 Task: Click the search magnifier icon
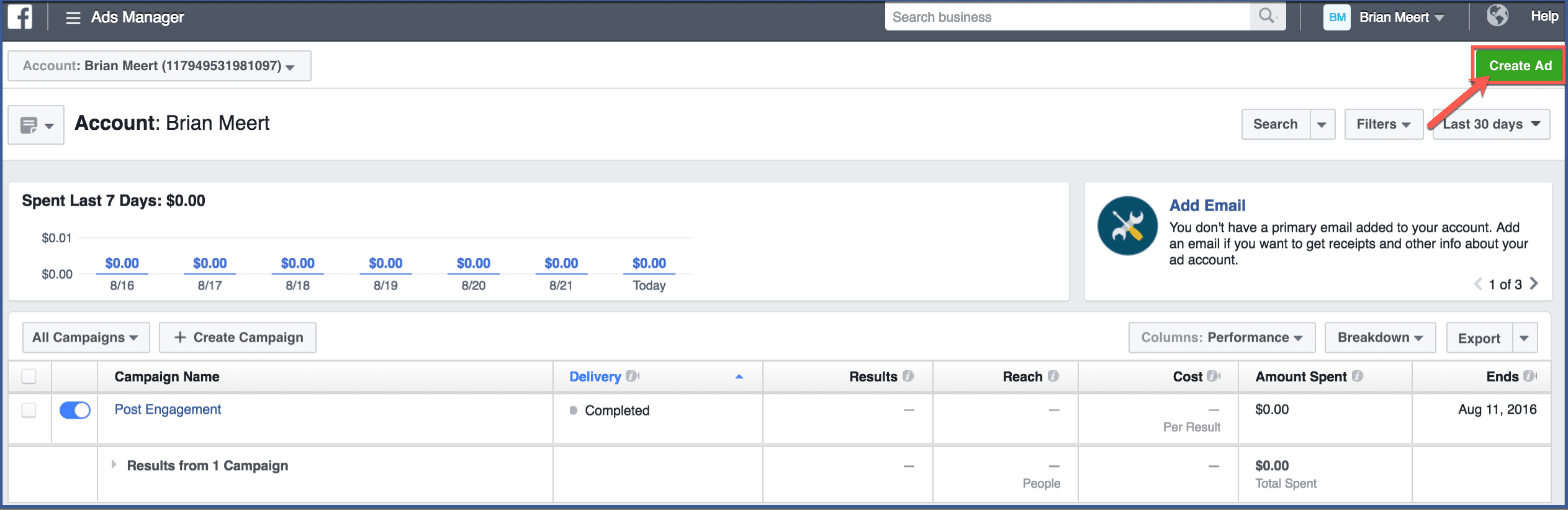click(1266, 16)
